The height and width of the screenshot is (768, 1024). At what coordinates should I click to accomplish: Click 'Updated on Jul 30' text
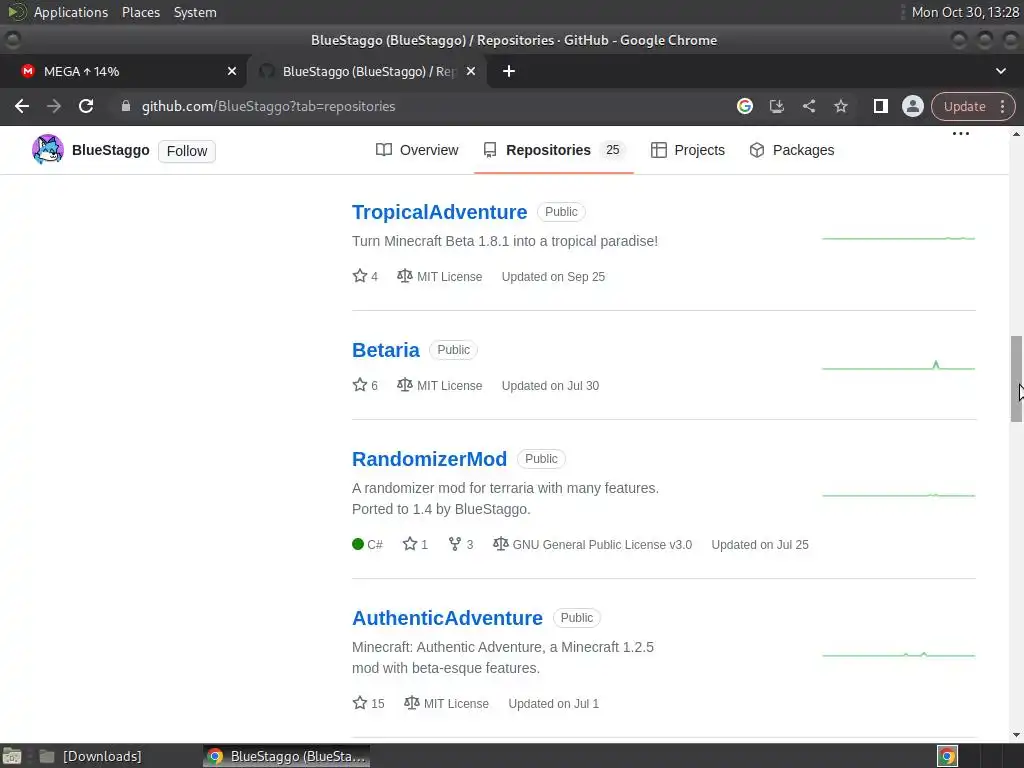[550, 386]
